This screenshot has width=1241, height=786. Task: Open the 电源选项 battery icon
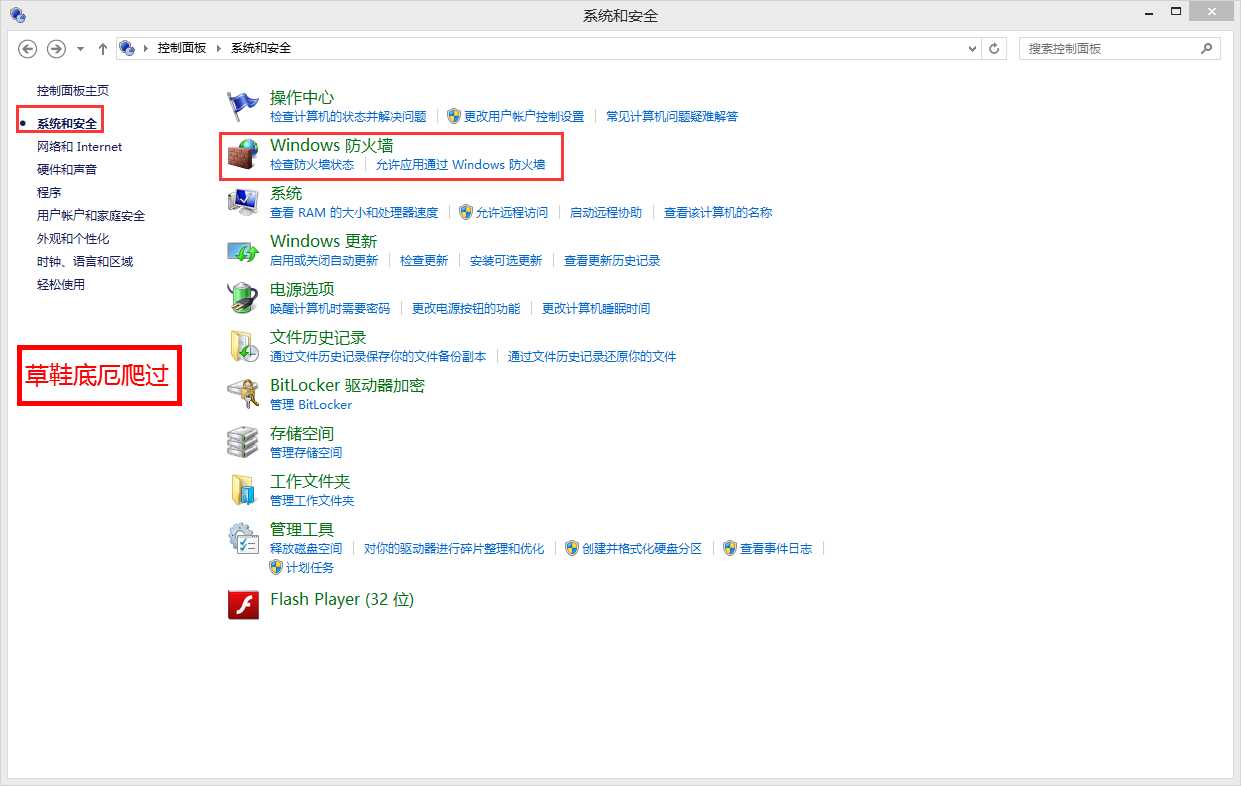pos(243,297)
